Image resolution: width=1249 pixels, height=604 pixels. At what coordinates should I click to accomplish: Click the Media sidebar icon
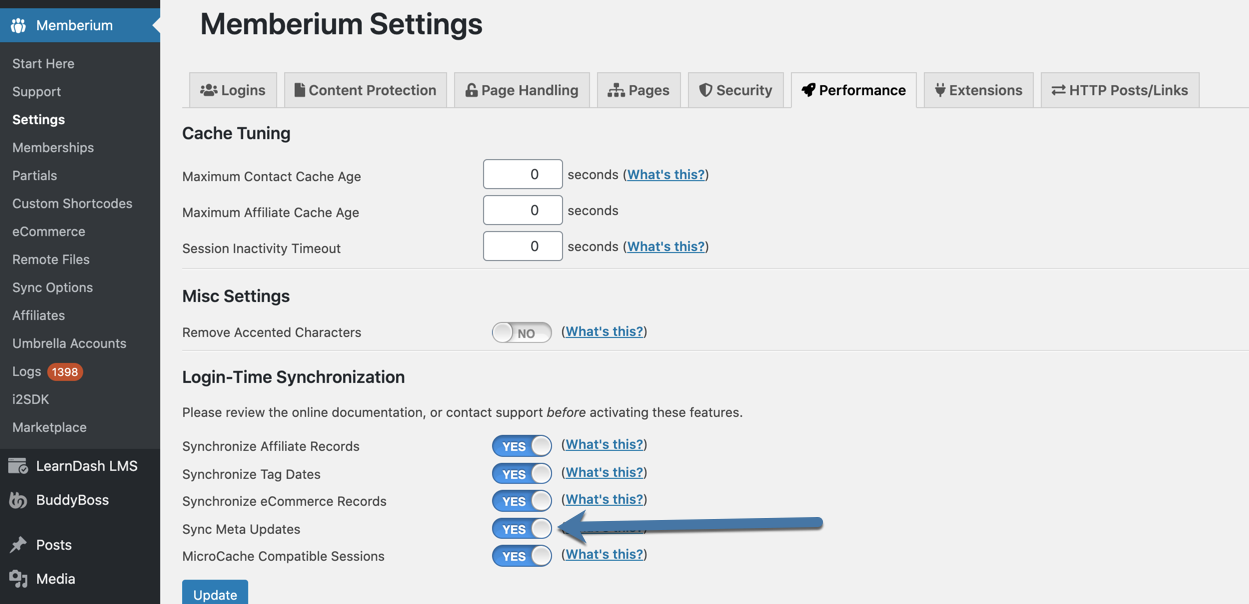pos(18,579)
